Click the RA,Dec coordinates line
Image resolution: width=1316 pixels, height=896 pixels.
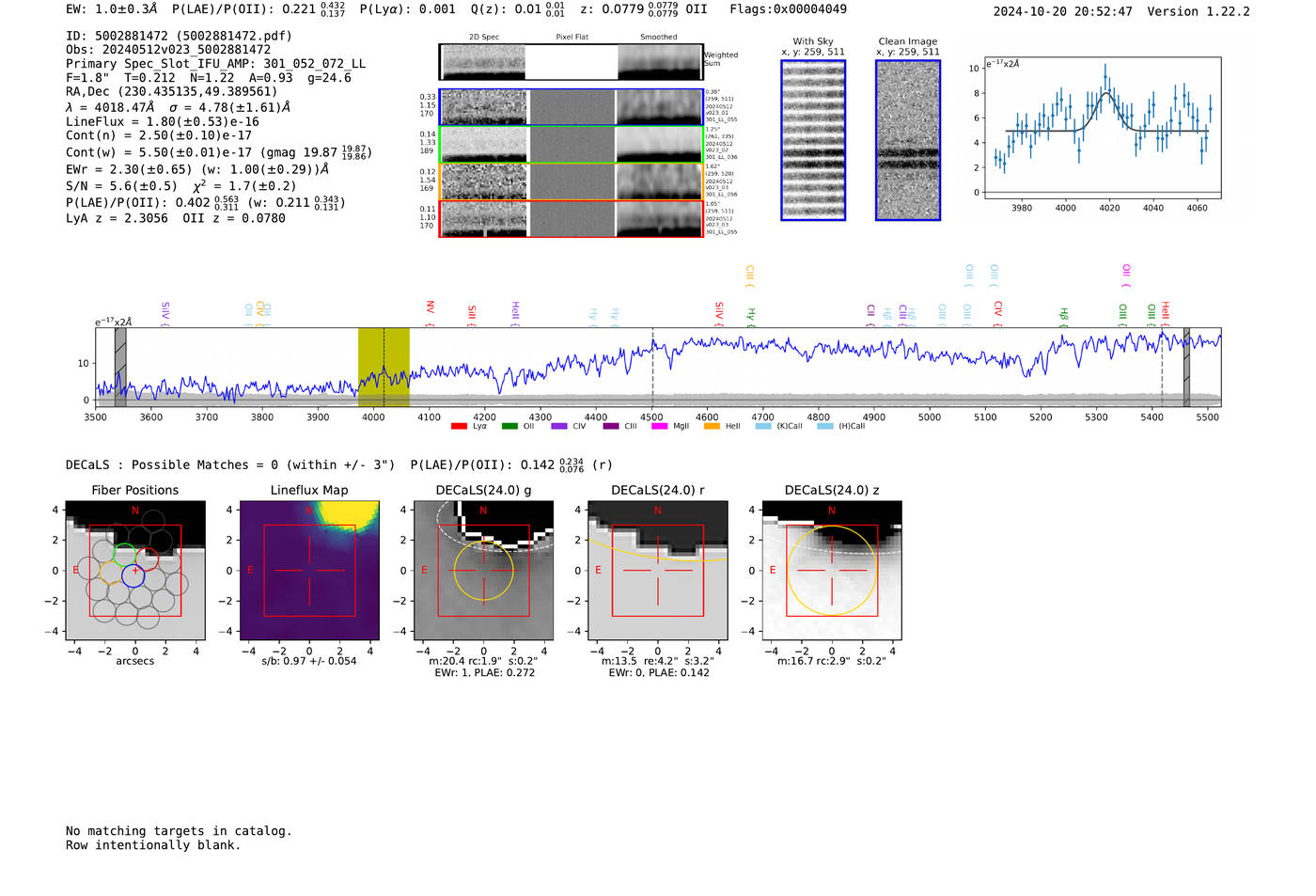click(172, 92)
